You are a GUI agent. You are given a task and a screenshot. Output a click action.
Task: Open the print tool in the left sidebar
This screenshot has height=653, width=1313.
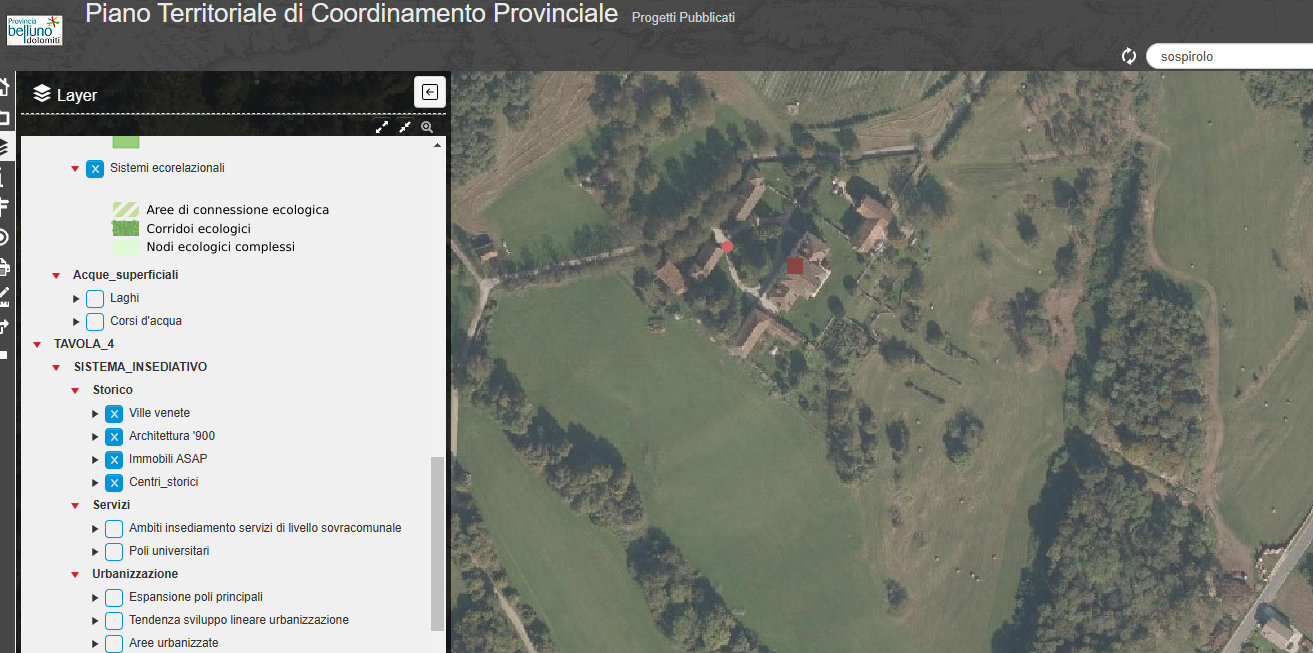pyautogui.click(x=4, y=267)
